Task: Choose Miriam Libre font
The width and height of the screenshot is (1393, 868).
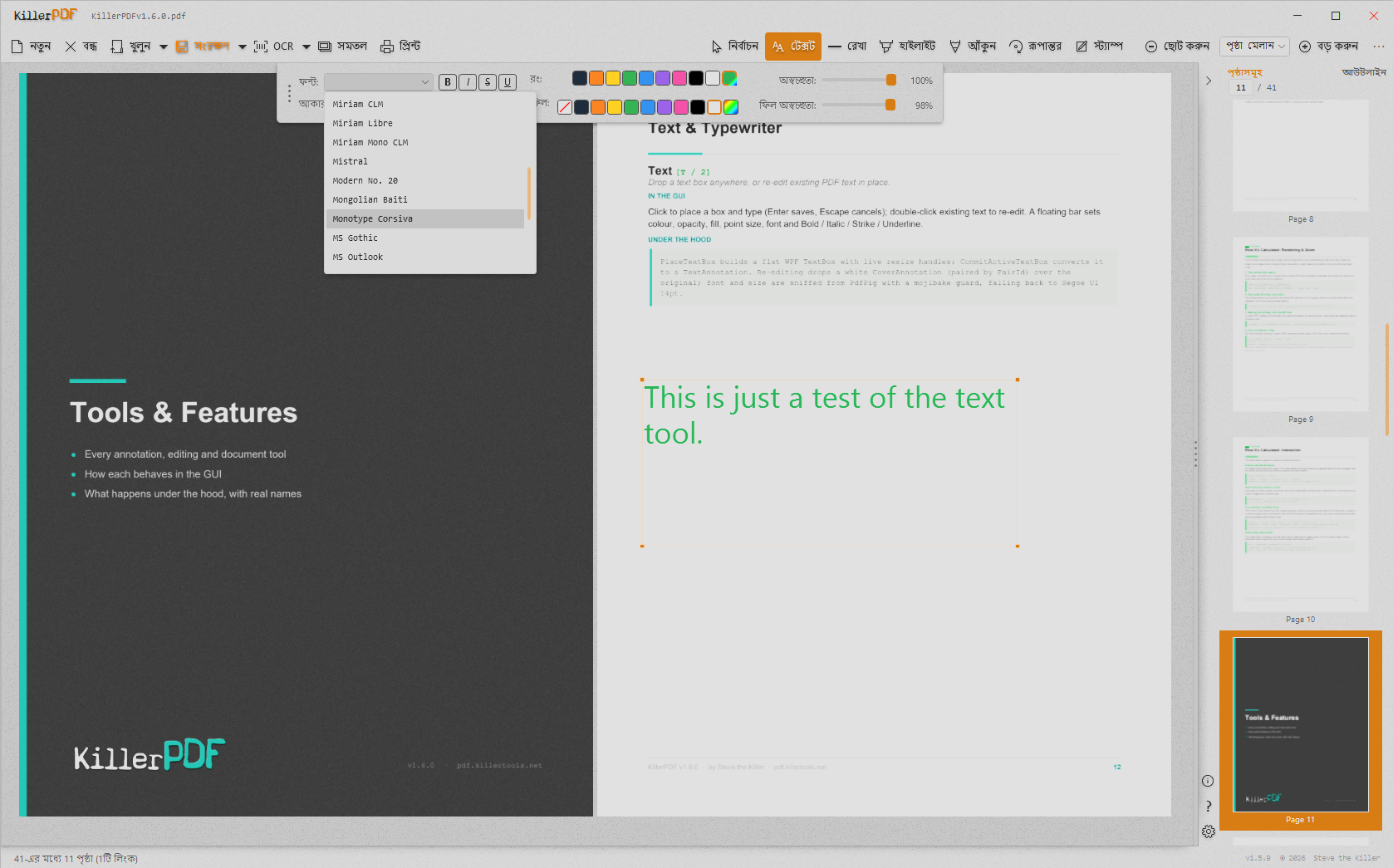Action: 425,124
